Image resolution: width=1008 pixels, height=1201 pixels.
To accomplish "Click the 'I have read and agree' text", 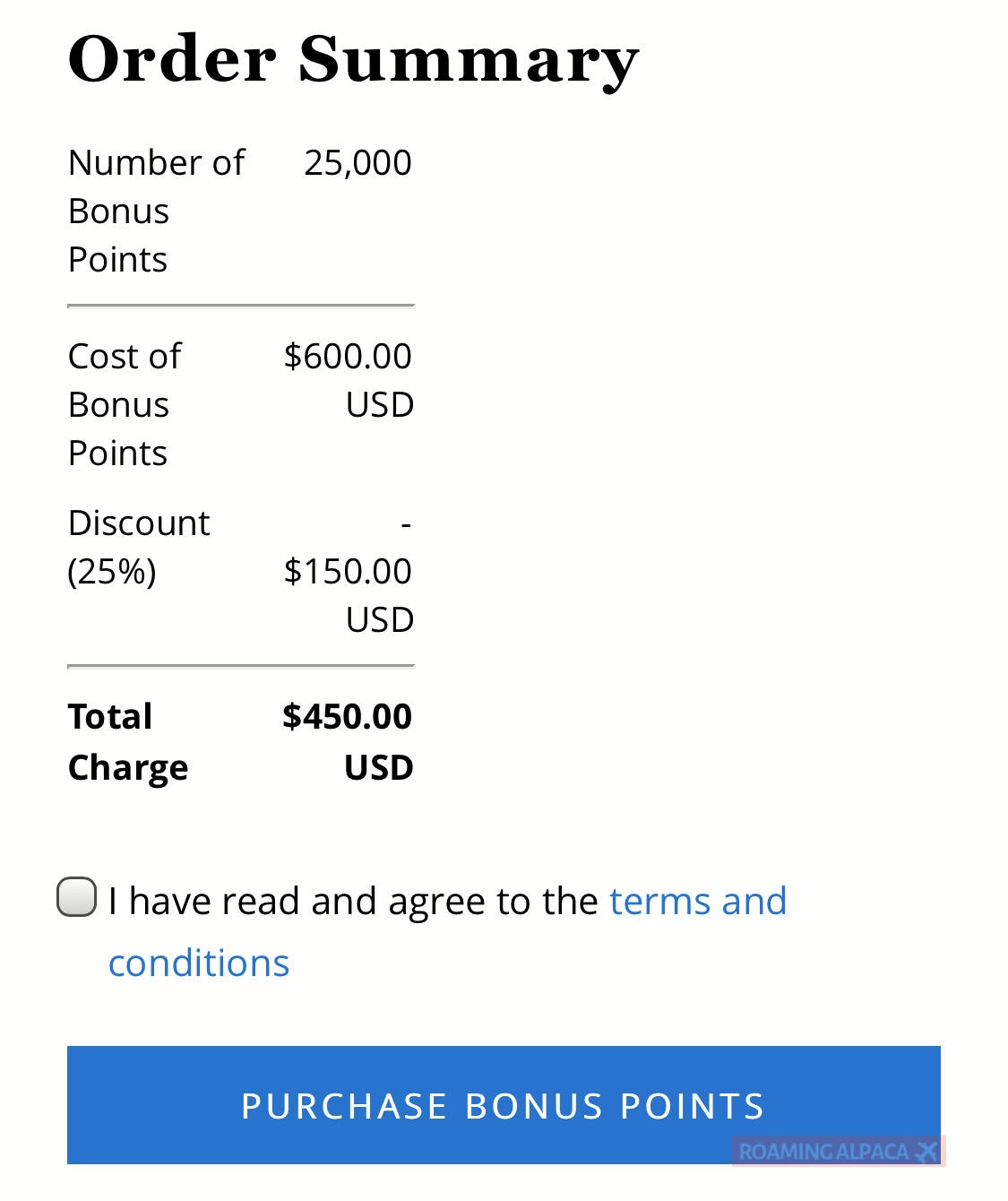I will point(353,902).
